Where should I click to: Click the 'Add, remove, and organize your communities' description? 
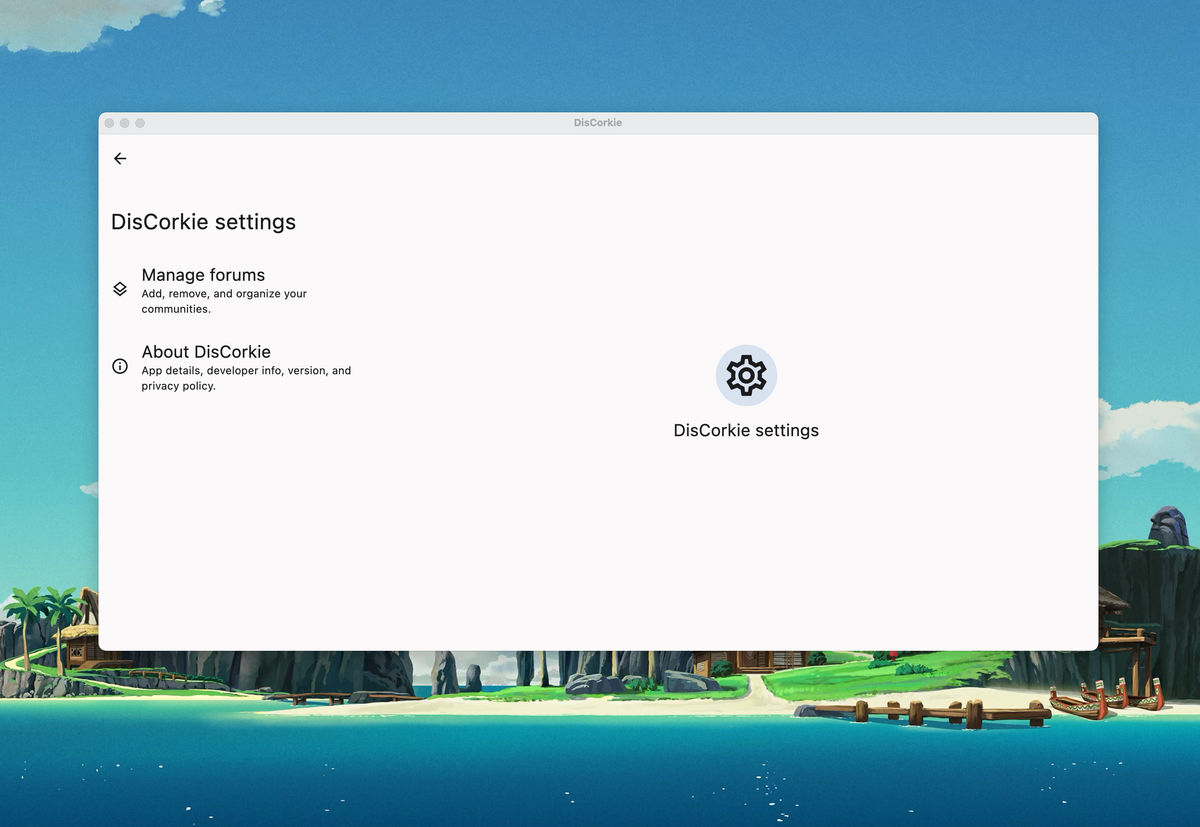224,301
